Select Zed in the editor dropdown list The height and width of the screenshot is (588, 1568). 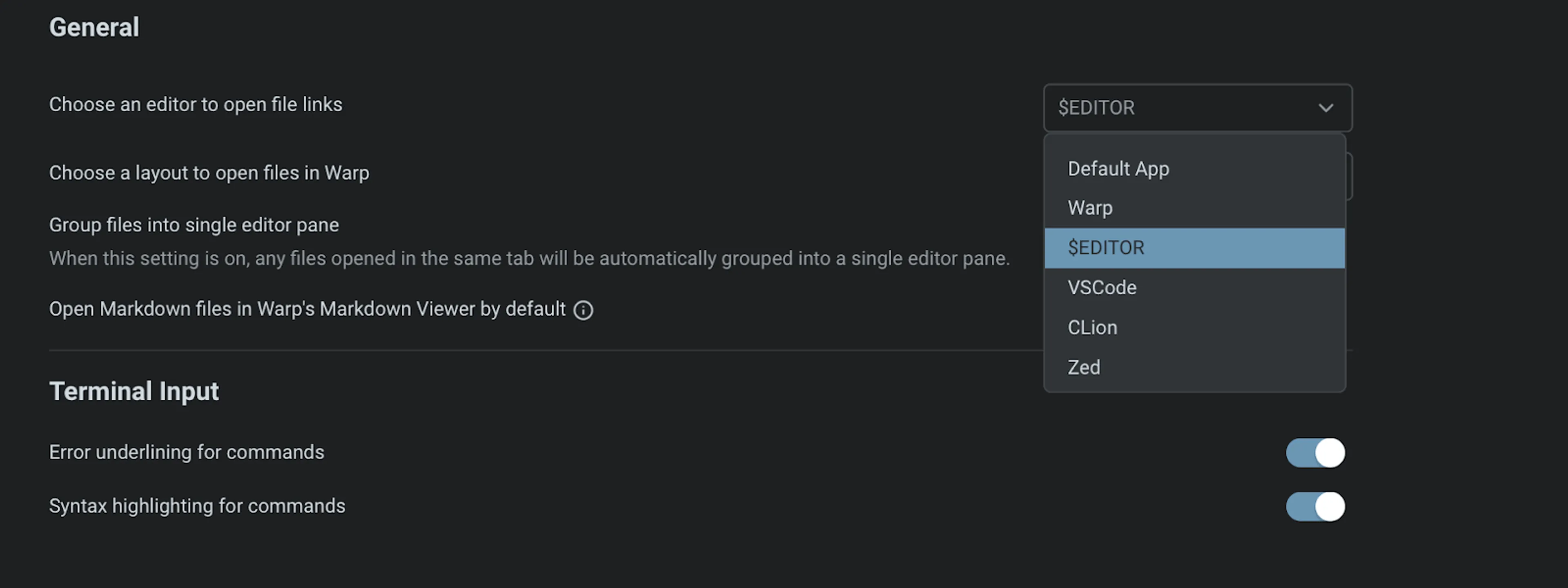click(1083, 367)
